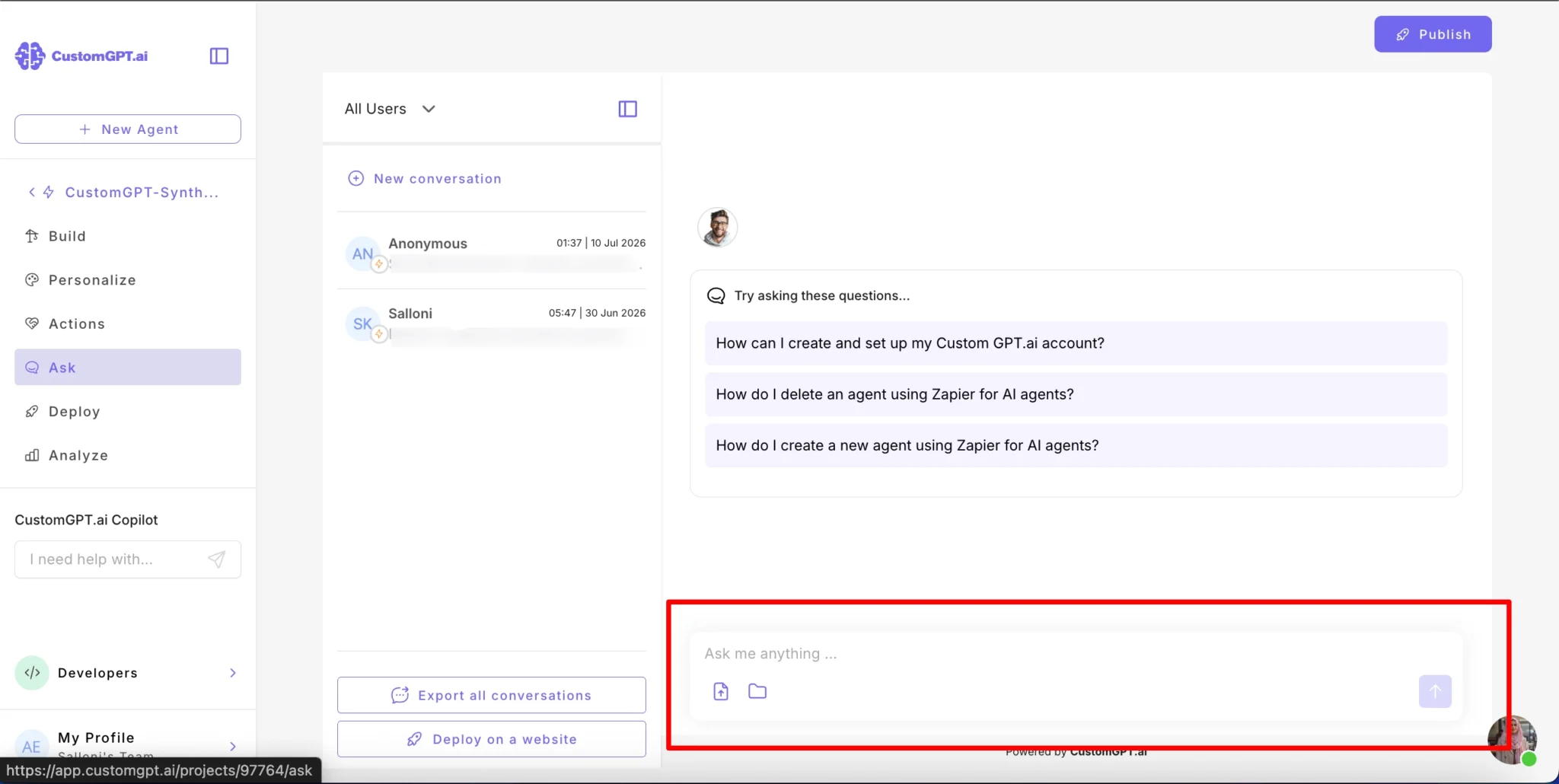Image resolution: width=1559 pixels, height=784 pixels.
Task: Click the AN avatar badge
Action: pos(362,253)
